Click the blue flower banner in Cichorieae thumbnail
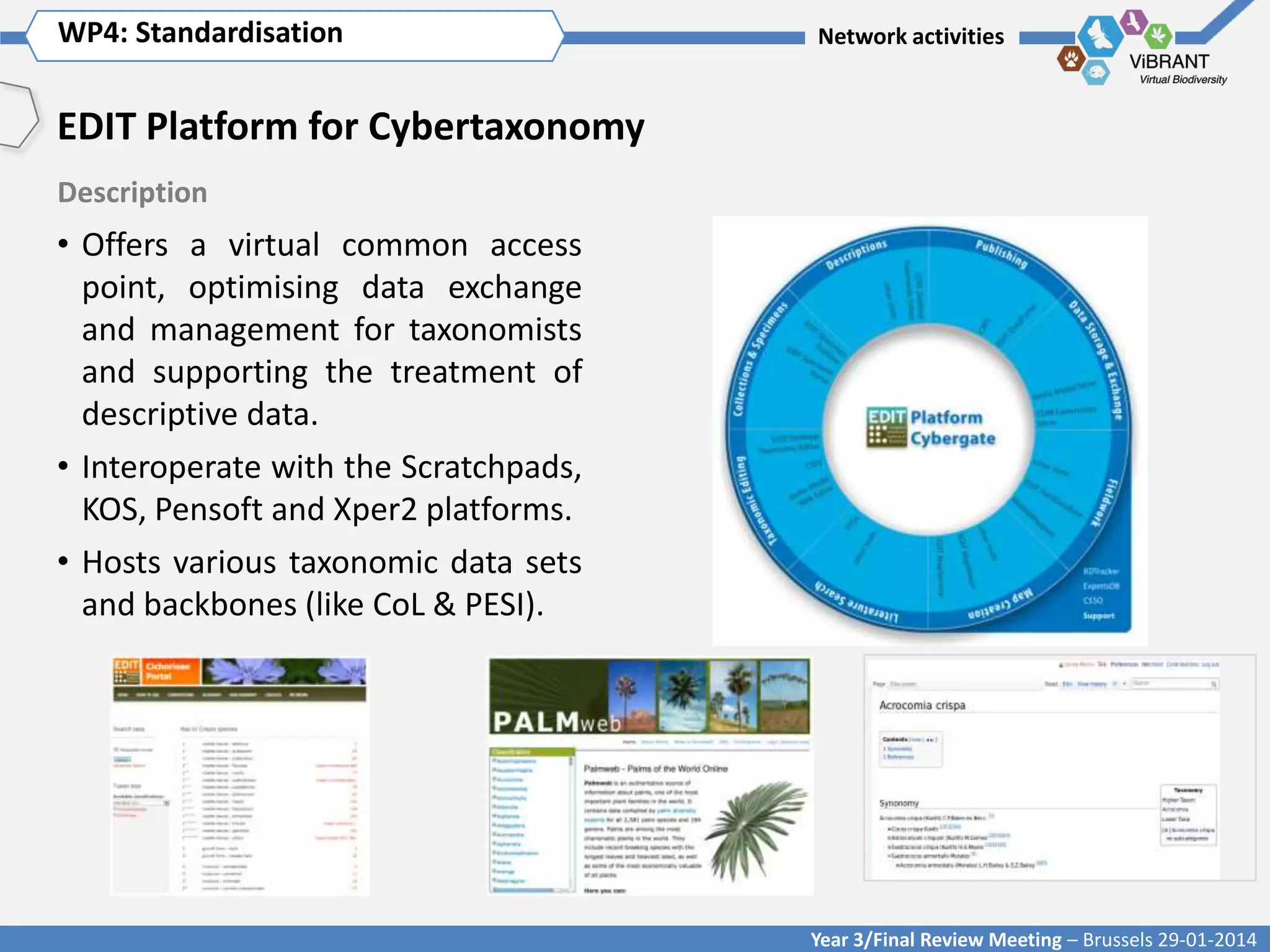 pyautogui.click(x=284, y=671)
